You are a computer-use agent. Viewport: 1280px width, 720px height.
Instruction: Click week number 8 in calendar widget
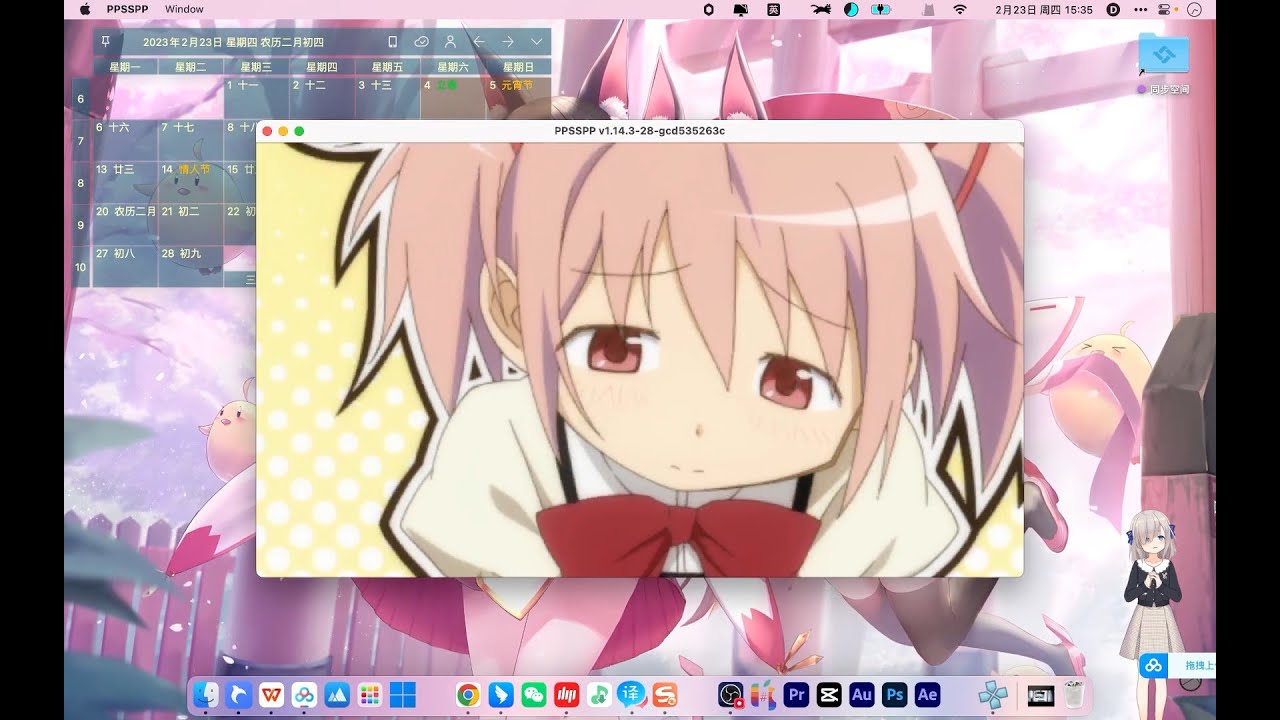81,183
